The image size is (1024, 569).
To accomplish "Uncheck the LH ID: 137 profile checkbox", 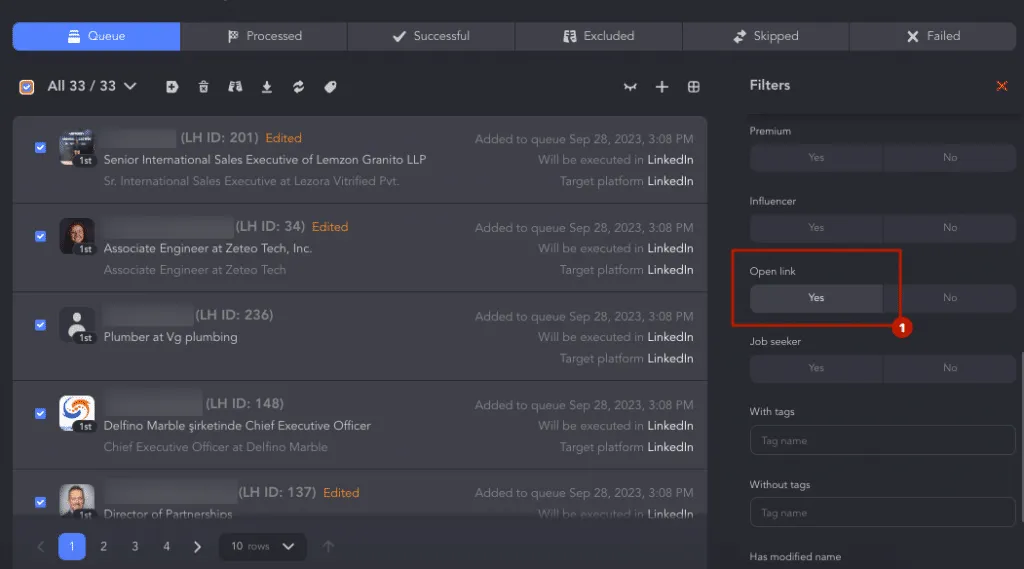I will (40, 502).
